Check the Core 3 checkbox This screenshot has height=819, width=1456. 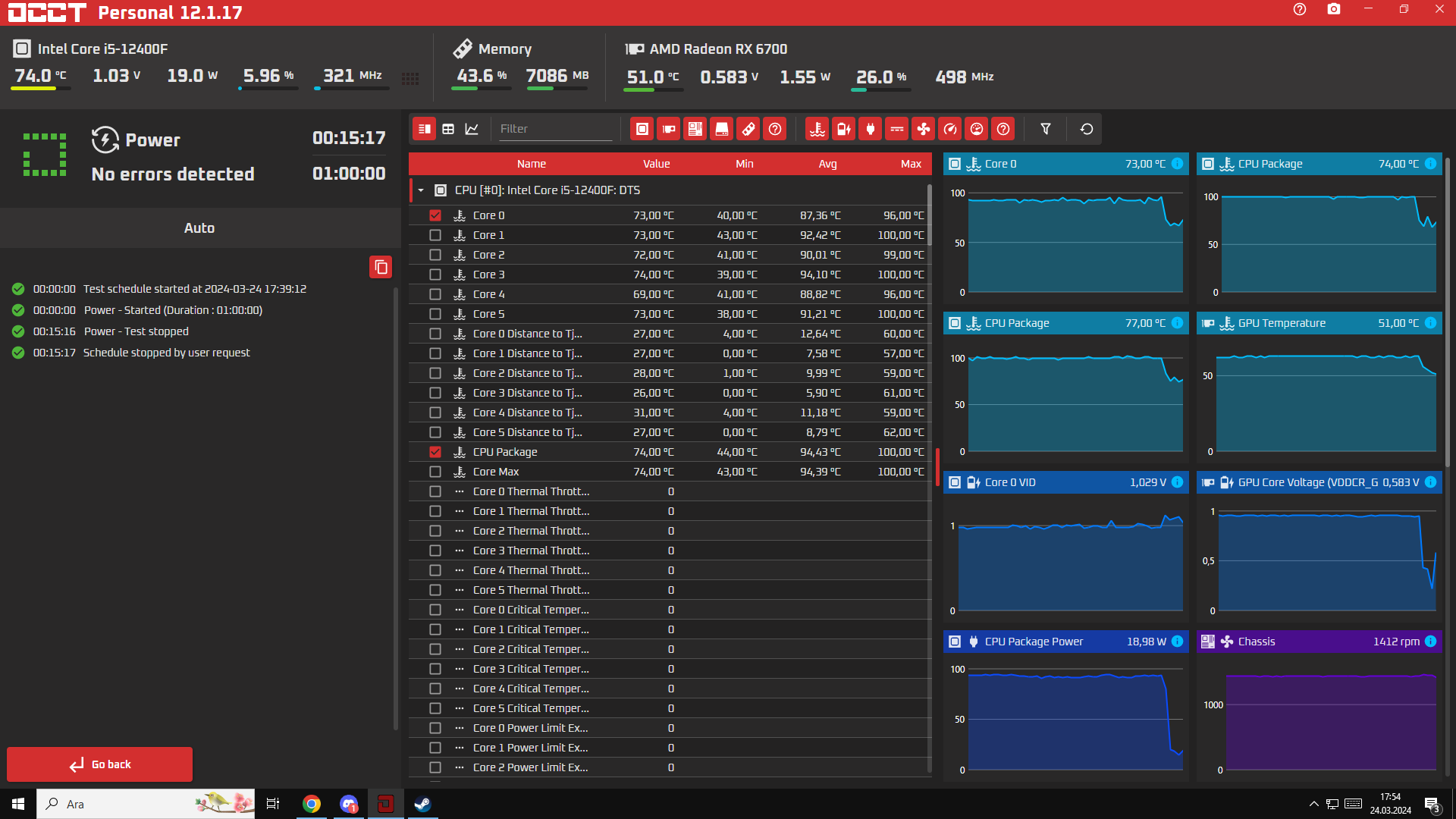click(x=435, y=275)
